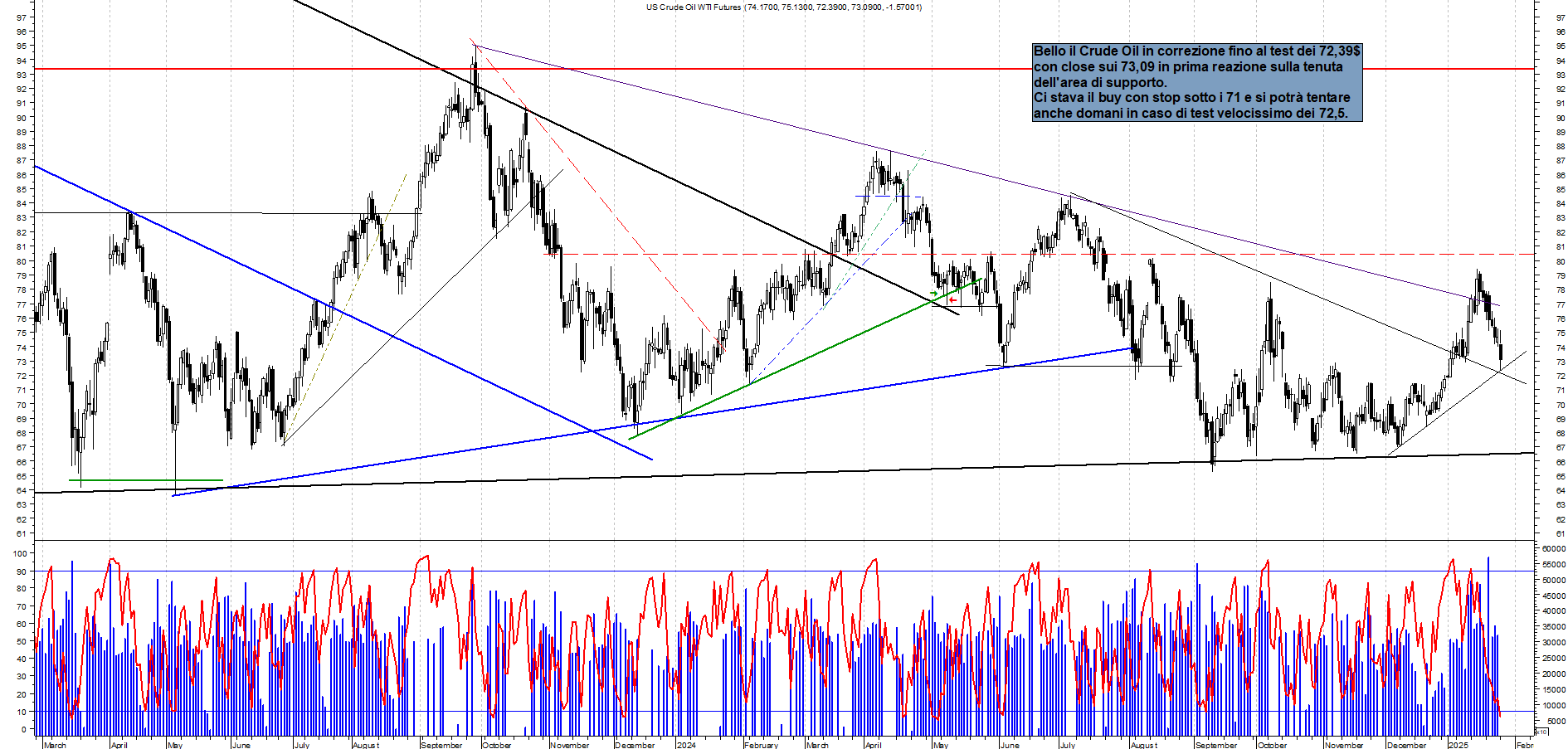
Task: Click the '50' value on the oscillator scale
Action: pos(22,641)
